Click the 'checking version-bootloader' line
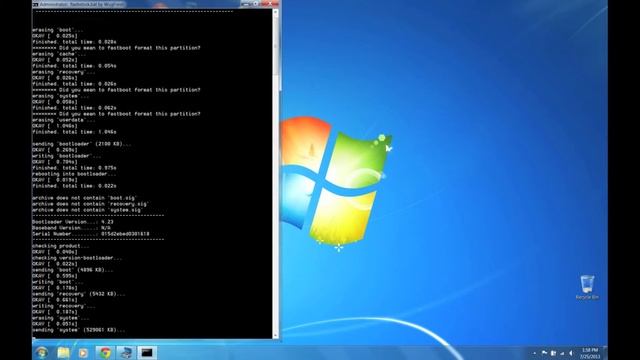Screen dimensions: 640x360 coord(77,258)
